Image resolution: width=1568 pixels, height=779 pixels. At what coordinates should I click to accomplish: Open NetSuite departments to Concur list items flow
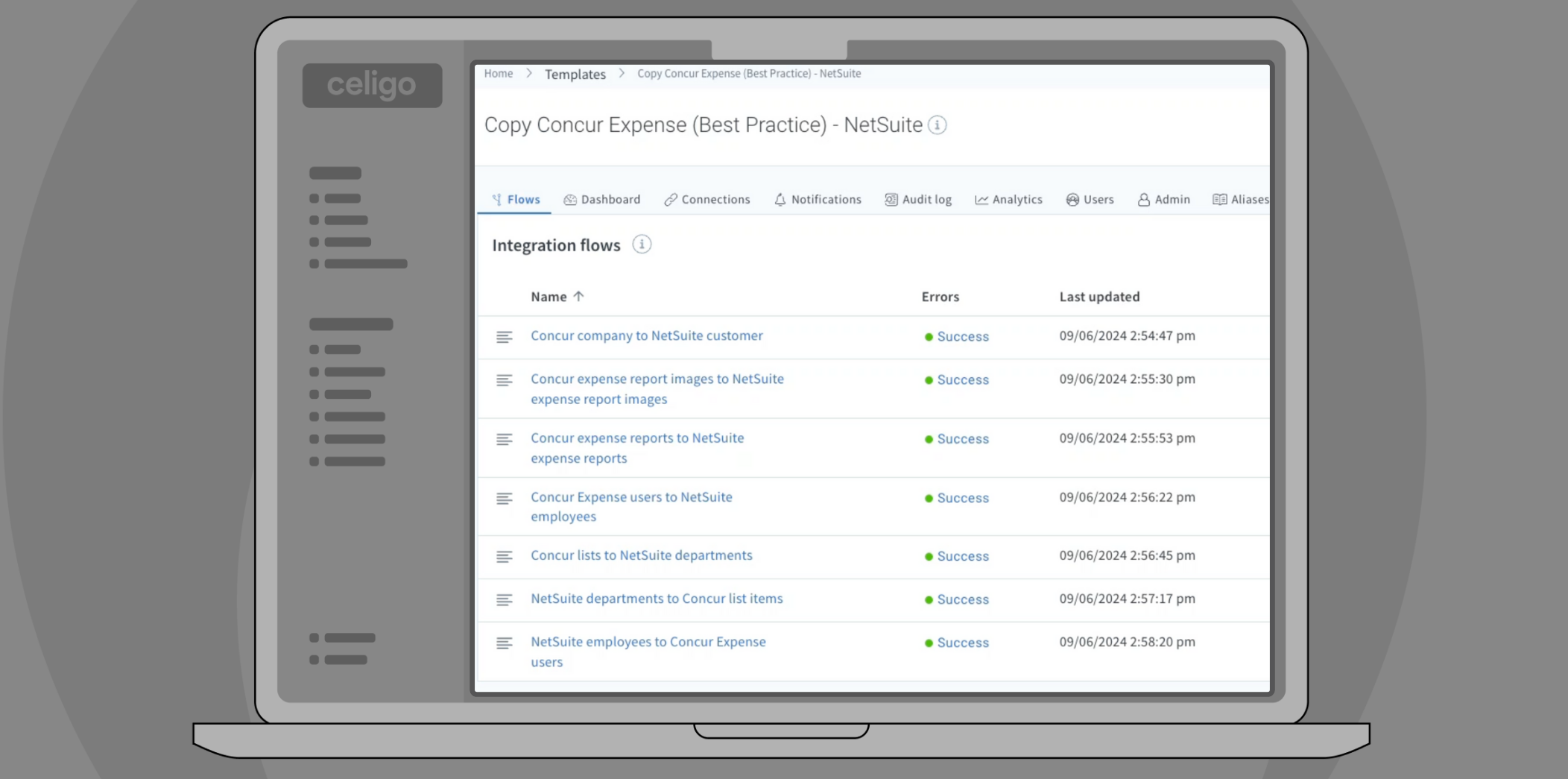[x=657, y=598]
